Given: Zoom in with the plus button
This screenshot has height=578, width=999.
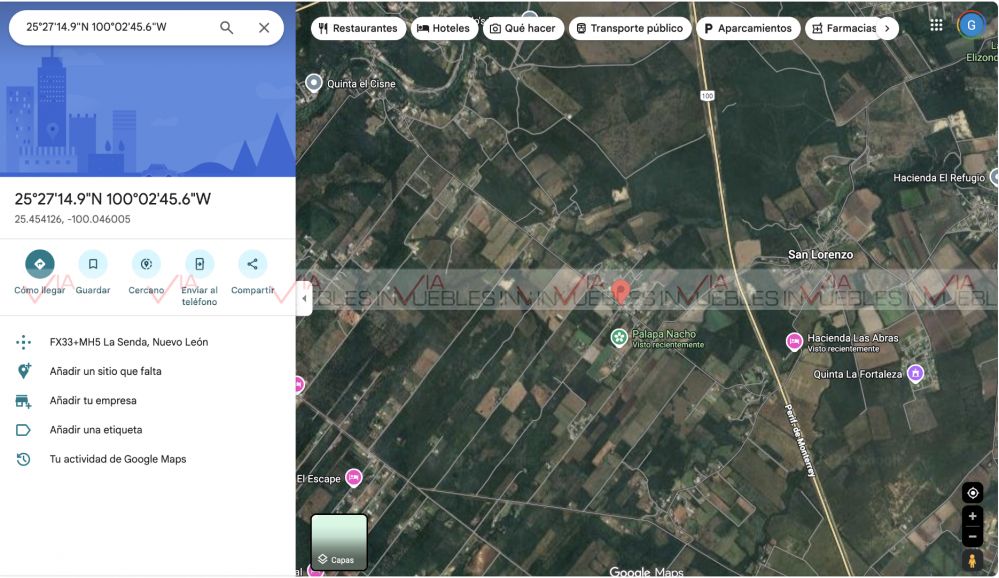Looking at the screenshot, I should pyautogui.click(x=972, y=517).
